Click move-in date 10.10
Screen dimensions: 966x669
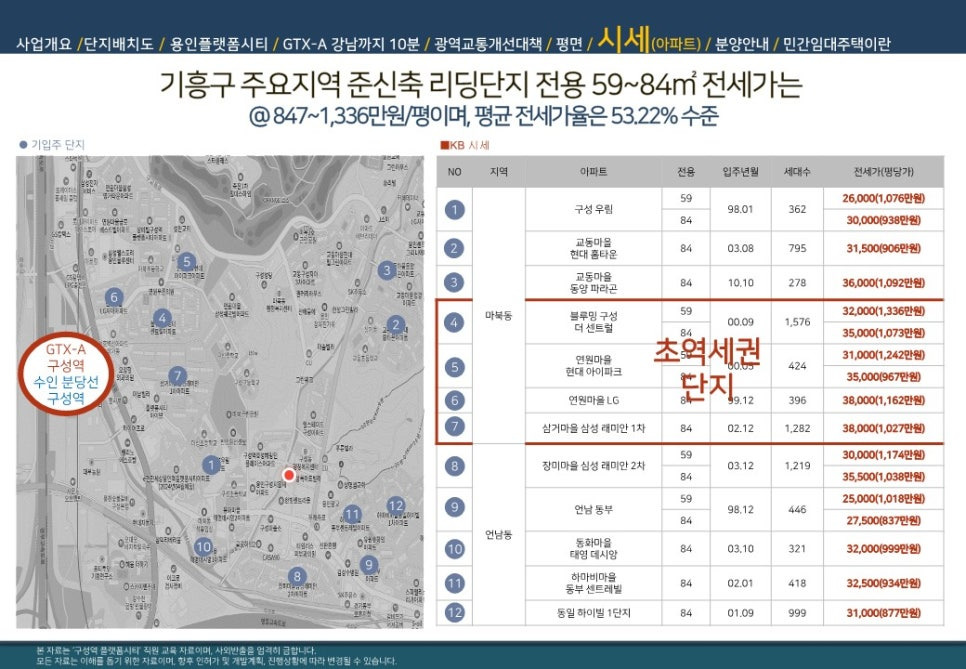click(x=741, y=283)
